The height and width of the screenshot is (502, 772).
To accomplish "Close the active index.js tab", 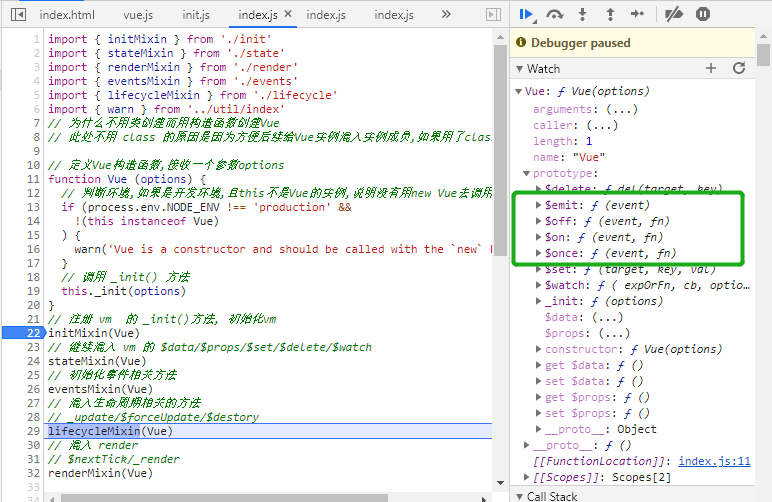I will click(288, 14).
